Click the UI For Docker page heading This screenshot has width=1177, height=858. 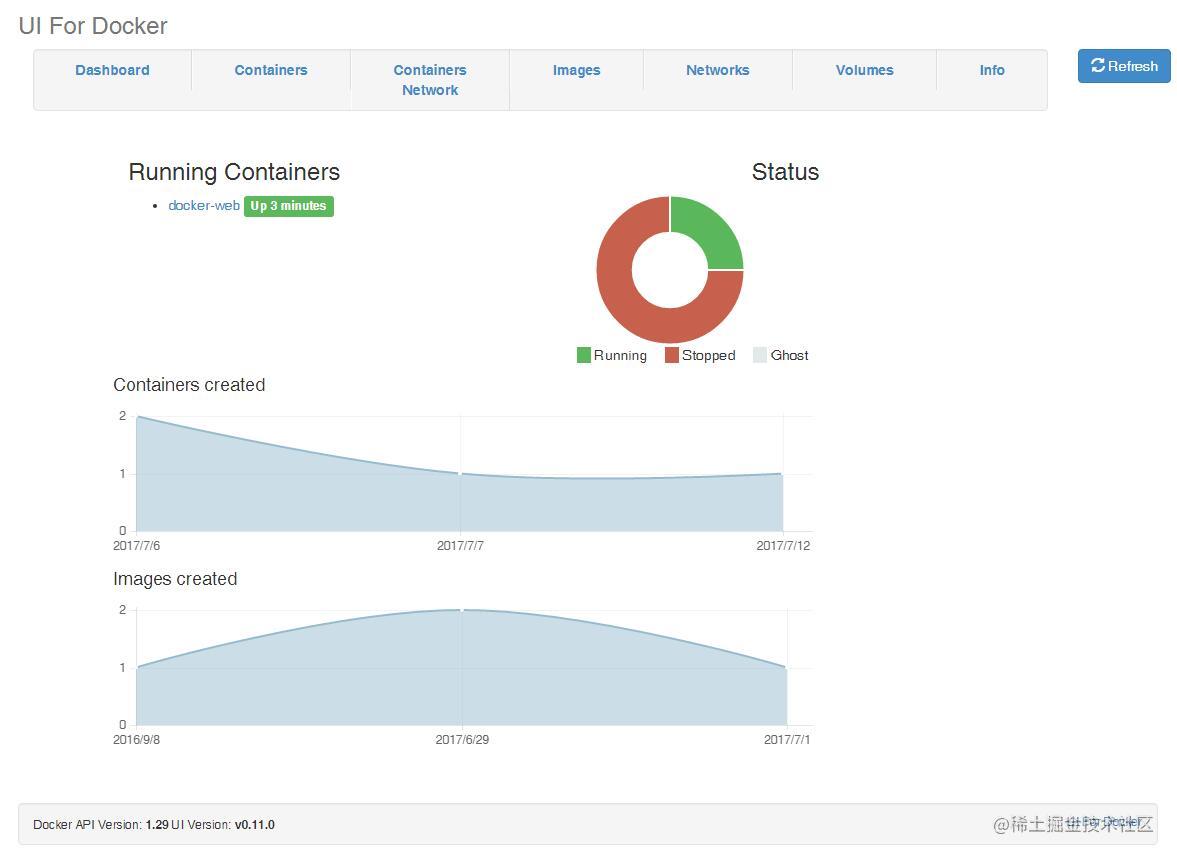(92, 26)
